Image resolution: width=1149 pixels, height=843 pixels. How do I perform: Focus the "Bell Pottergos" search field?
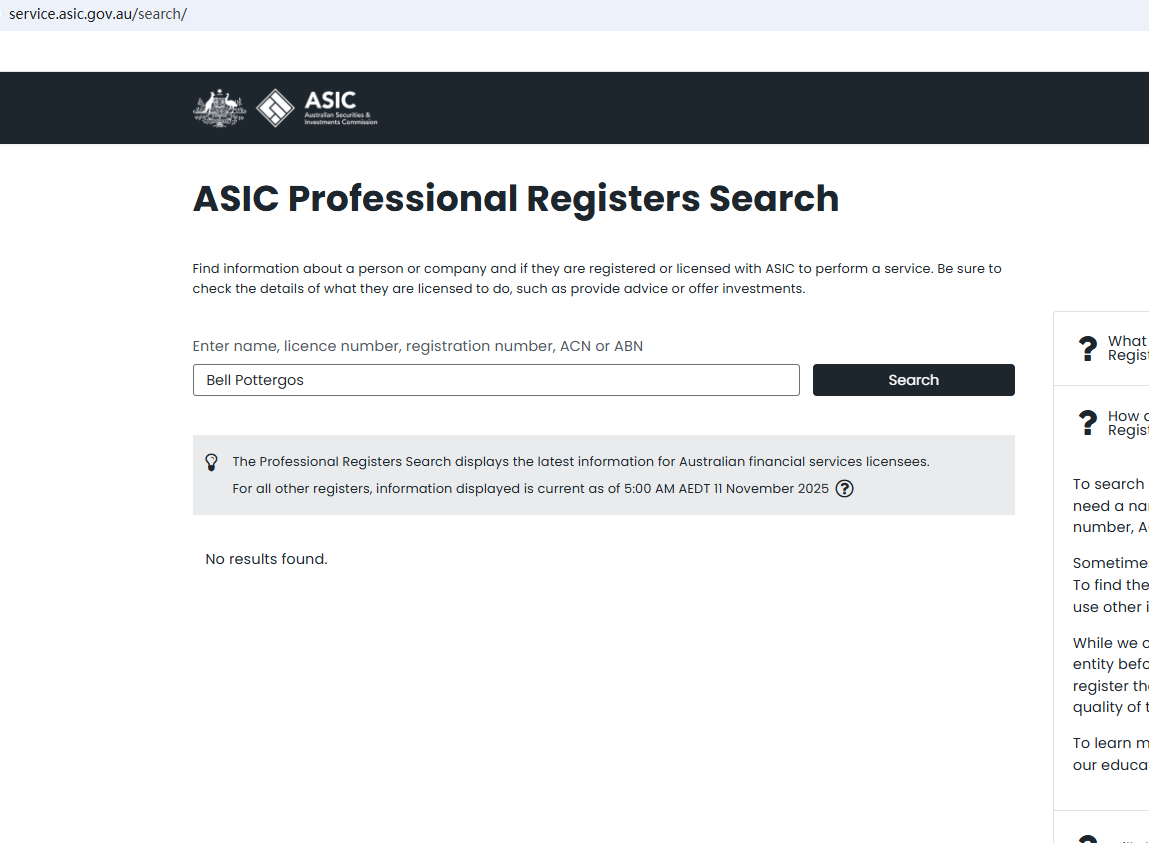(496, 380)
